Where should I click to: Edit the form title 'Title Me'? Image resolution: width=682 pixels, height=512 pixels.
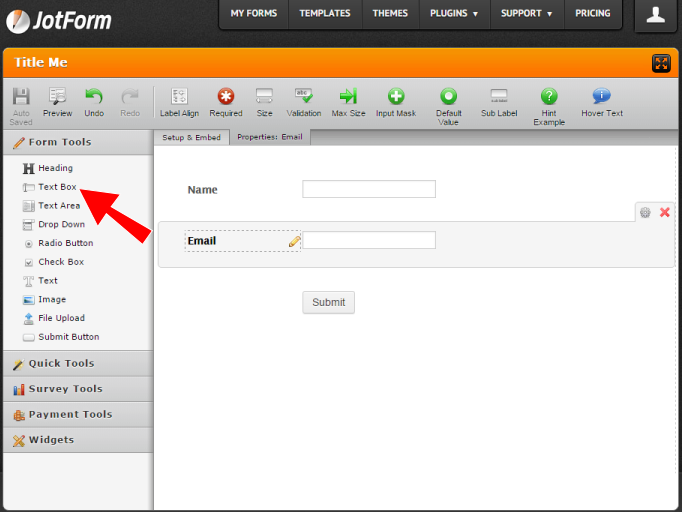[41, 63]
